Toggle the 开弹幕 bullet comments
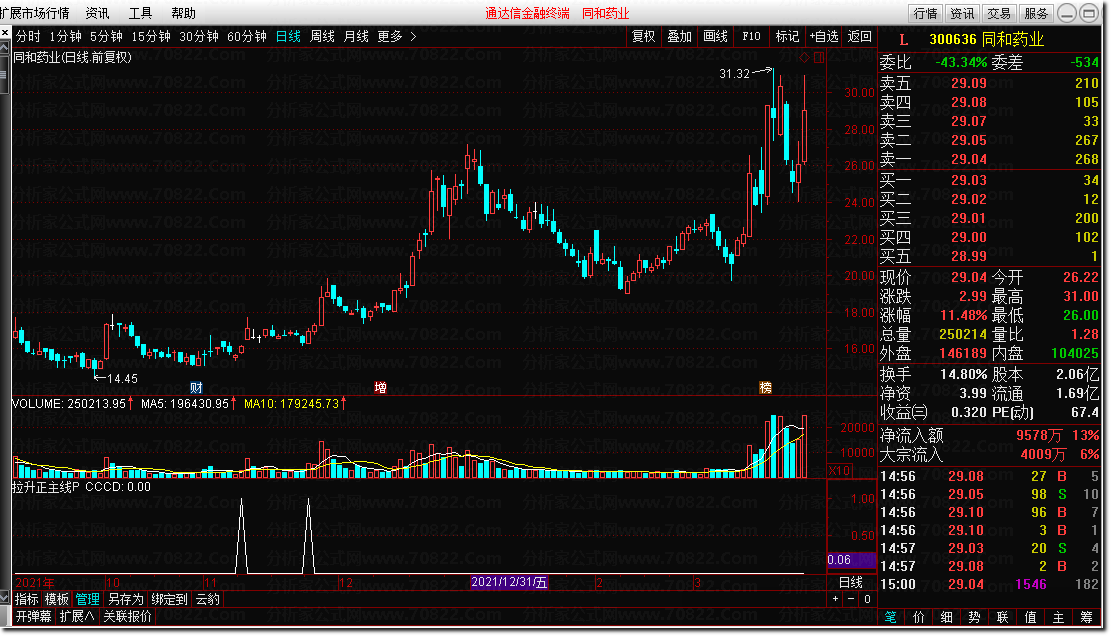 [x=34, y=616]
